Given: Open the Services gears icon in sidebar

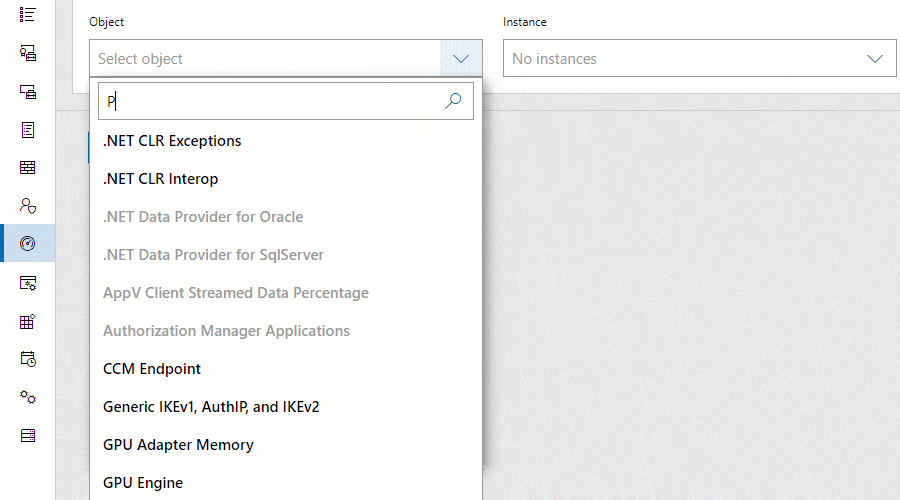Looking at the screenshot, I should point(28,397).
